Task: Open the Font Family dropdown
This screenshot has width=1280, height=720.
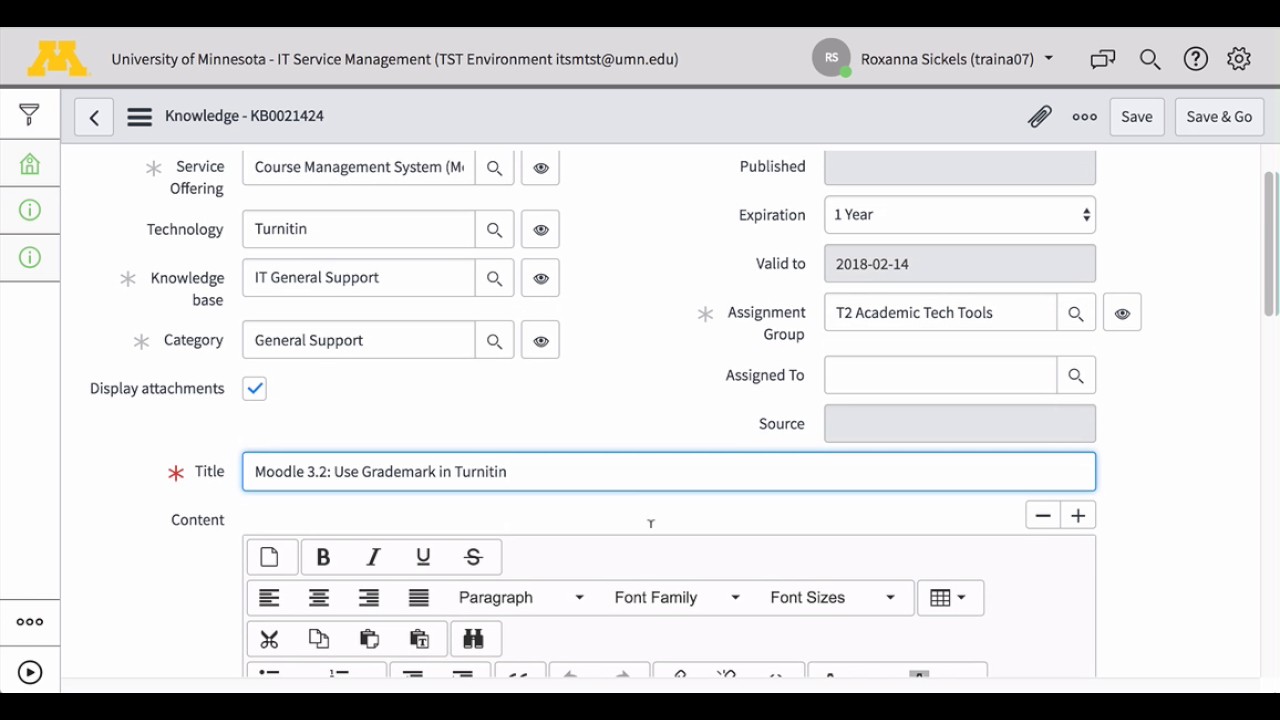Action: [677, 598]
